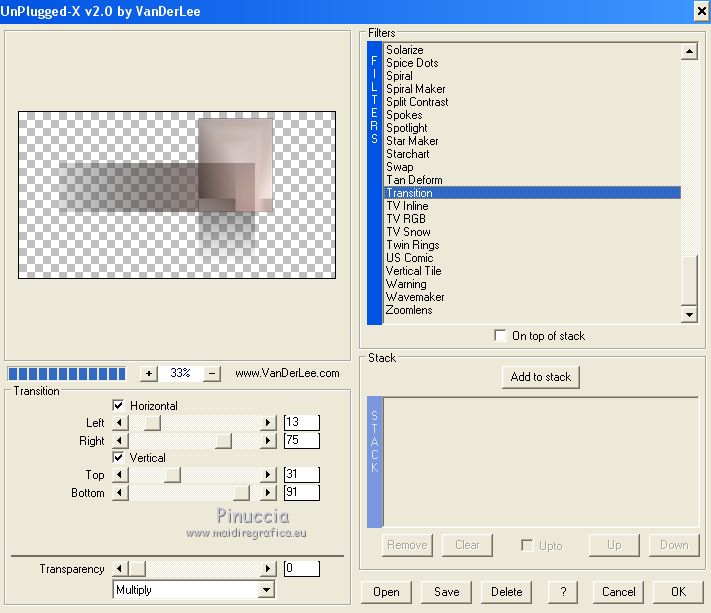711x613 pixels.
Task: Close the UnPlugged-X dialog window
Action: [701, 11]
